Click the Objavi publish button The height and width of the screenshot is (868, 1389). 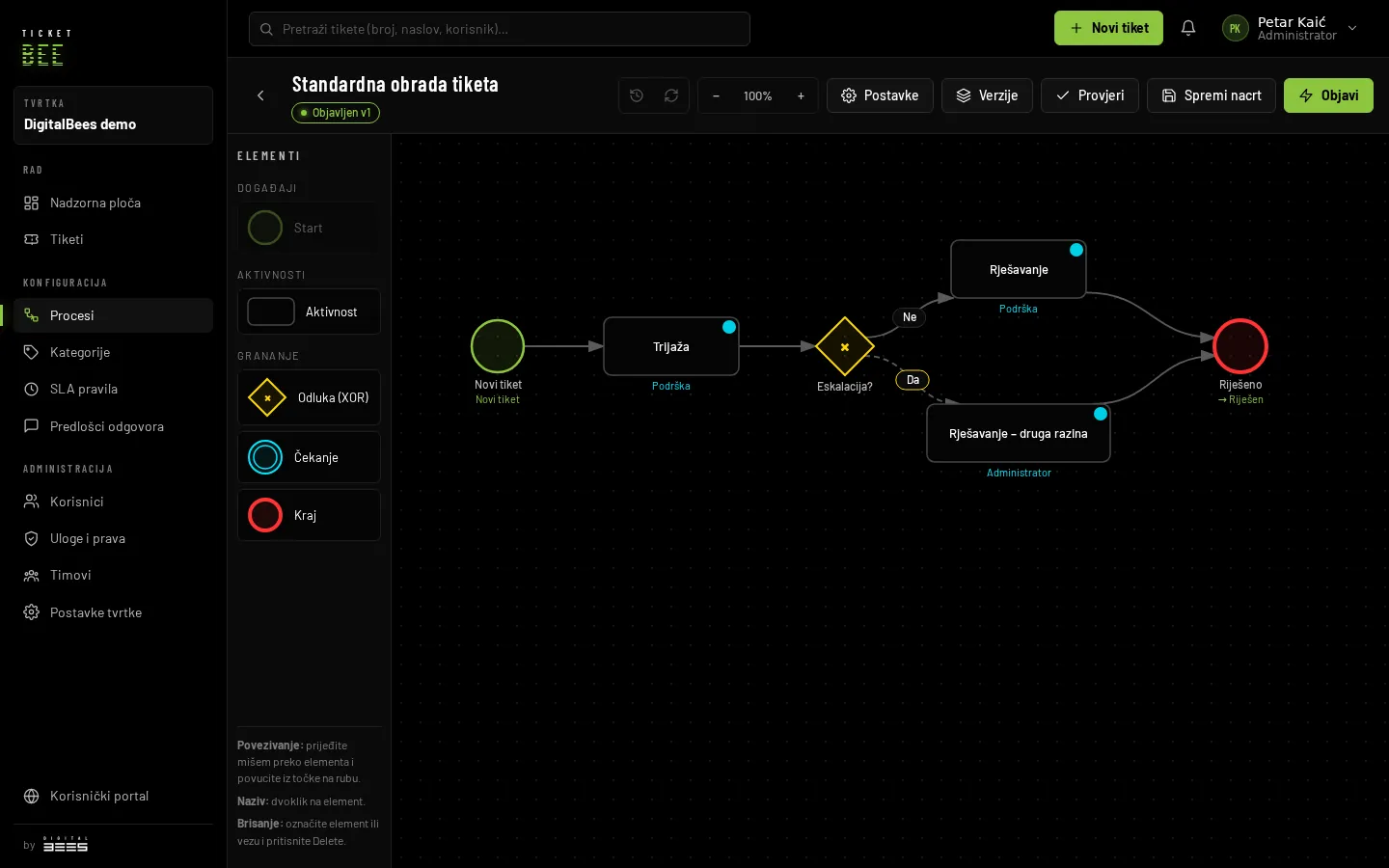point(1328,95)
